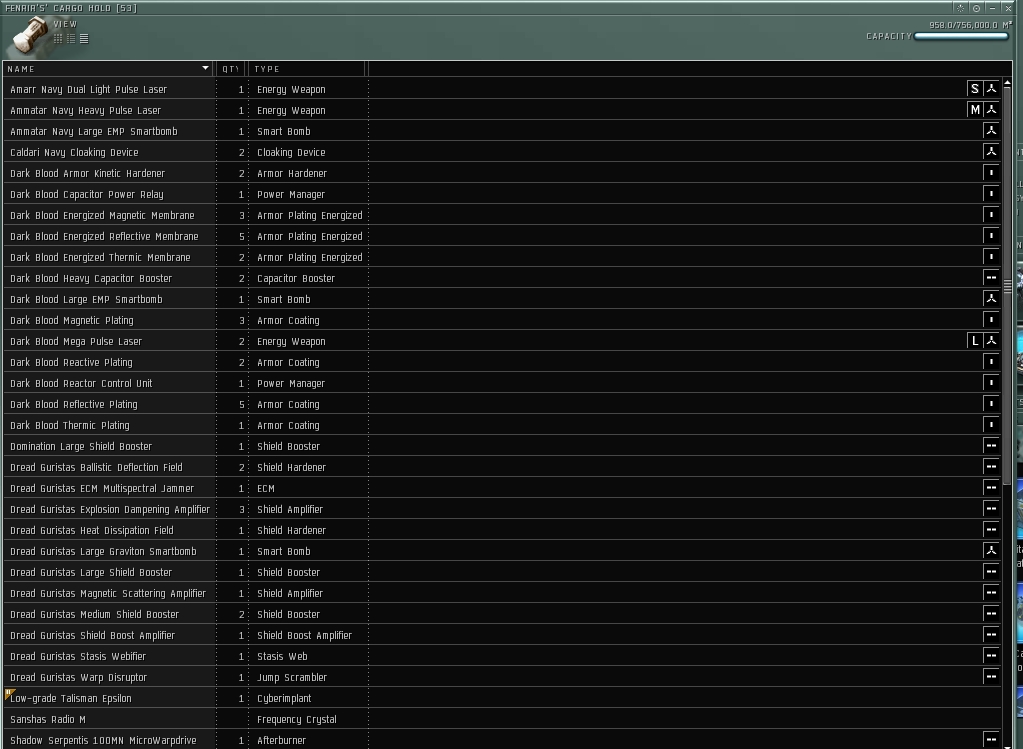
Task: Click the Jump Scrambler type cell
Action: pyautogui.click(x=292, y=677)
